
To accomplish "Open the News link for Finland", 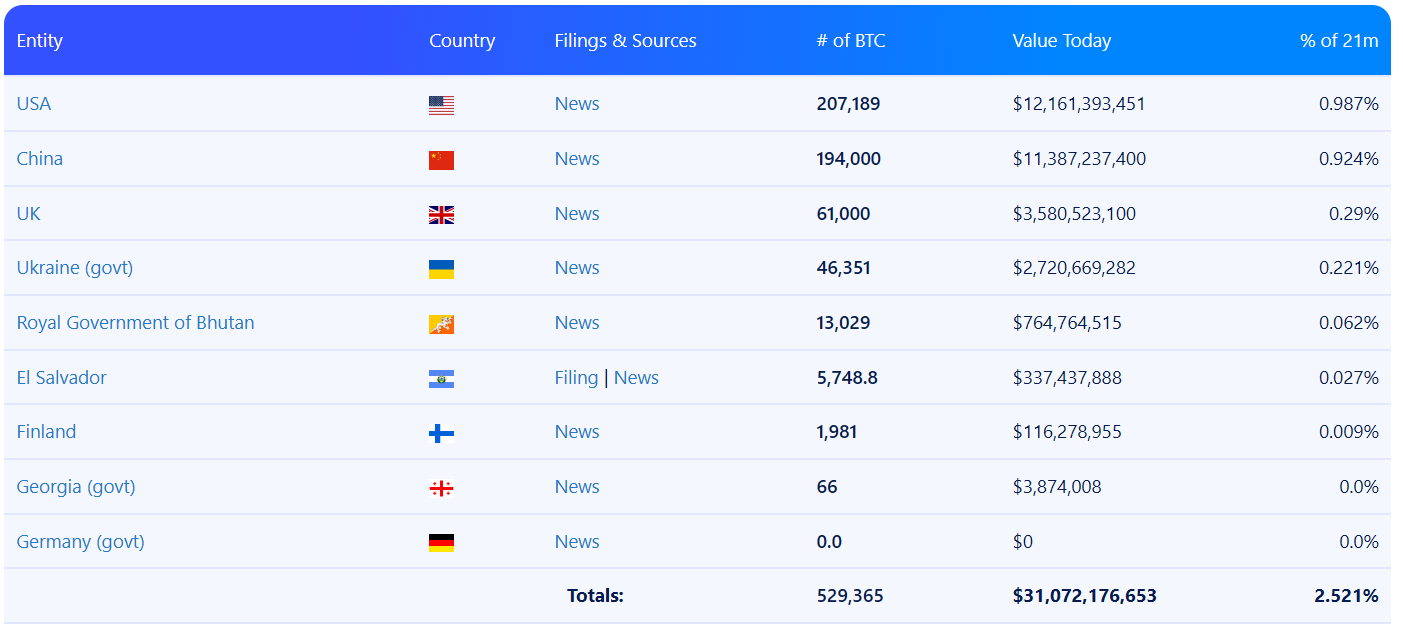I will pyautogui.click(x=577, y=432).
